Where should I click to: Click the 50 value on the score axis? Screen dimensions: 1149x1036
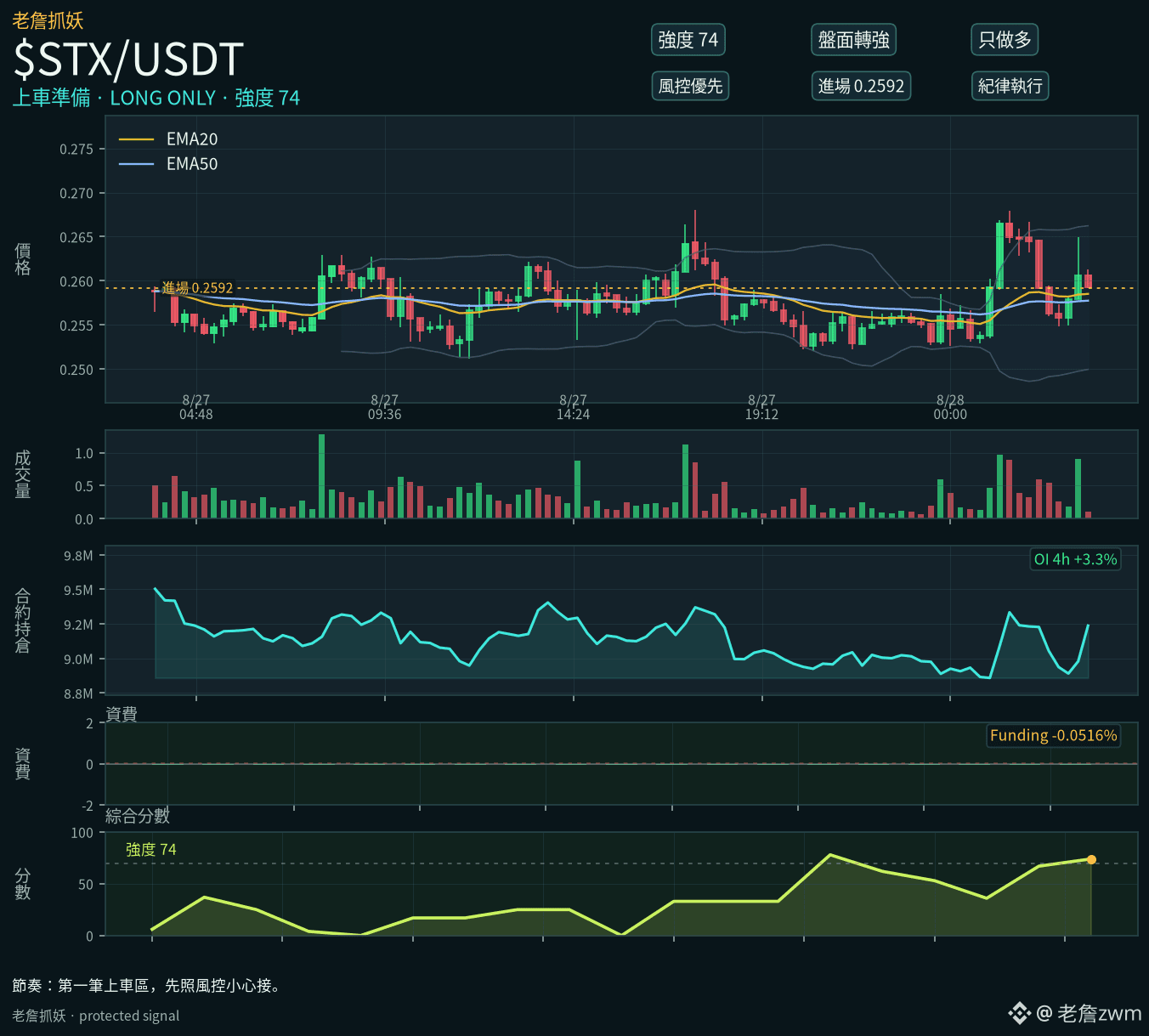[86, 885]
